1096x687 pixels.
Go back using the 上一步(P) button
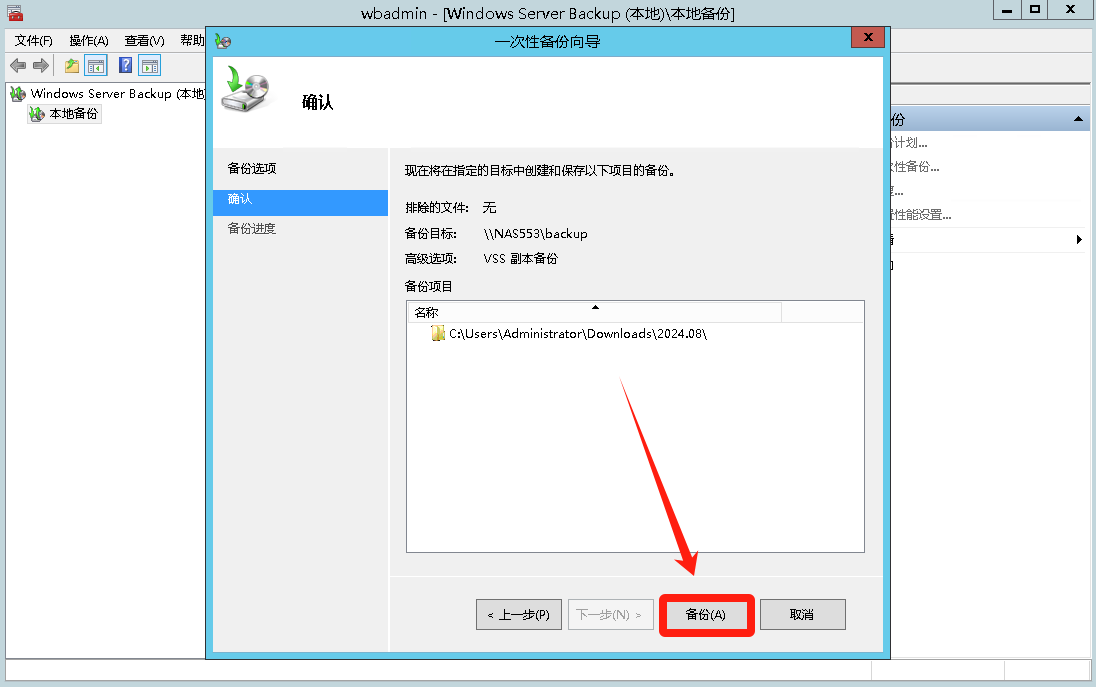point(519,615)
